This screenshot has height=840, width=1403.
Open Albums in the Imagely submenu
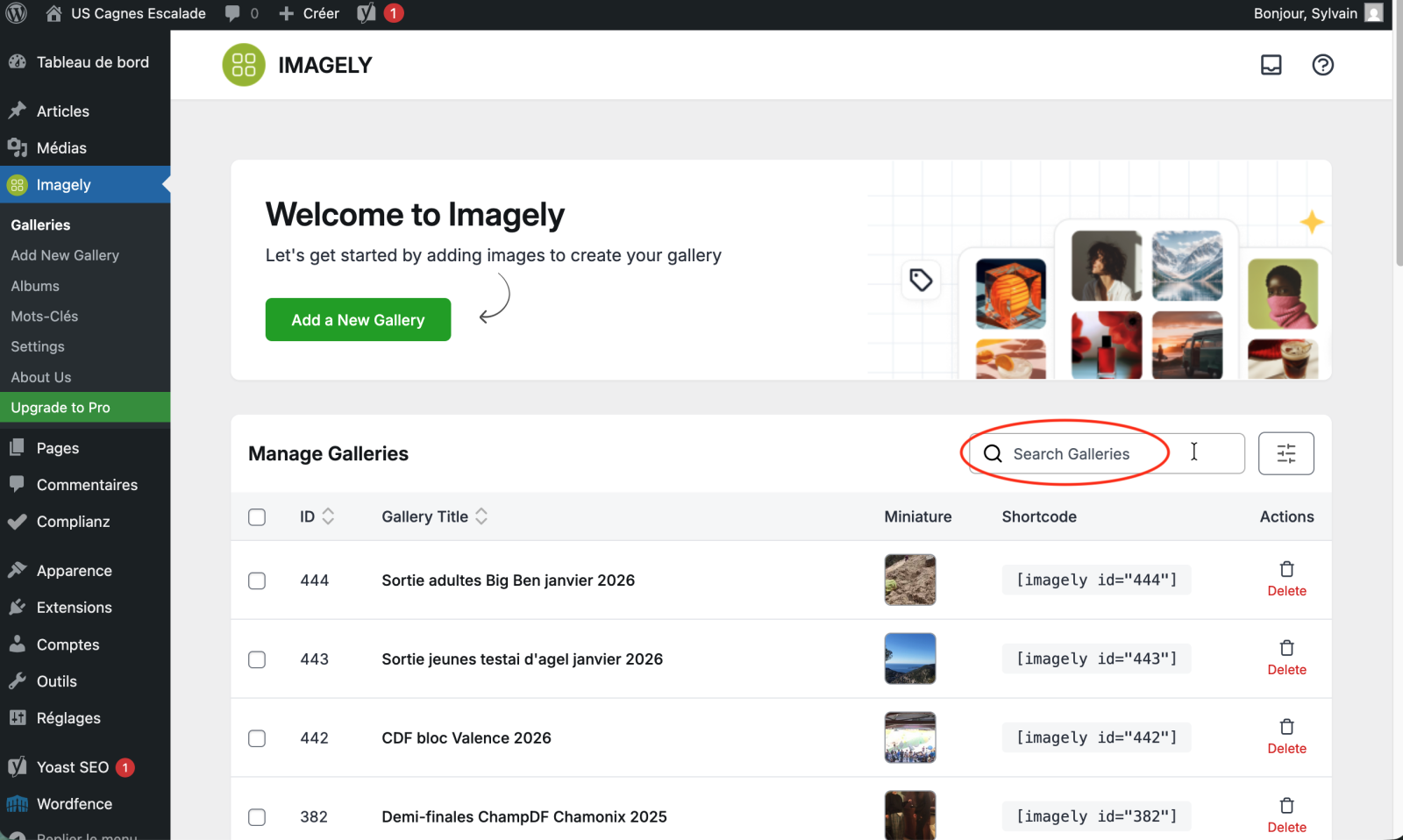[35, 286]
